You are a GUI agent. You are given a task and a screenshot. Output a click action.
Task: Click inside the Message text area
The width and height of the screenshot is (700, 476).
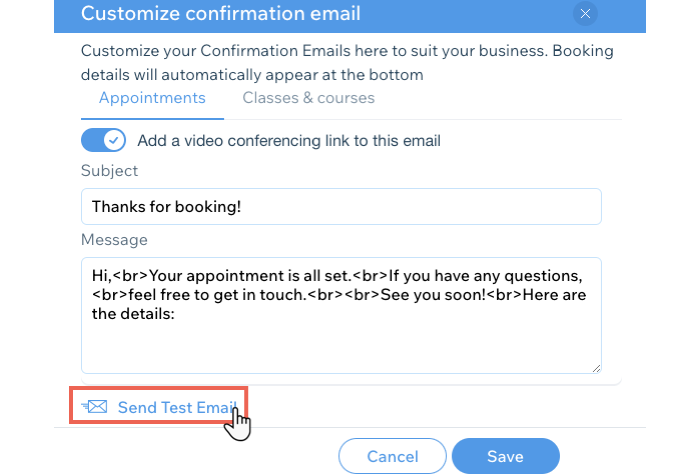coord(341,315)
